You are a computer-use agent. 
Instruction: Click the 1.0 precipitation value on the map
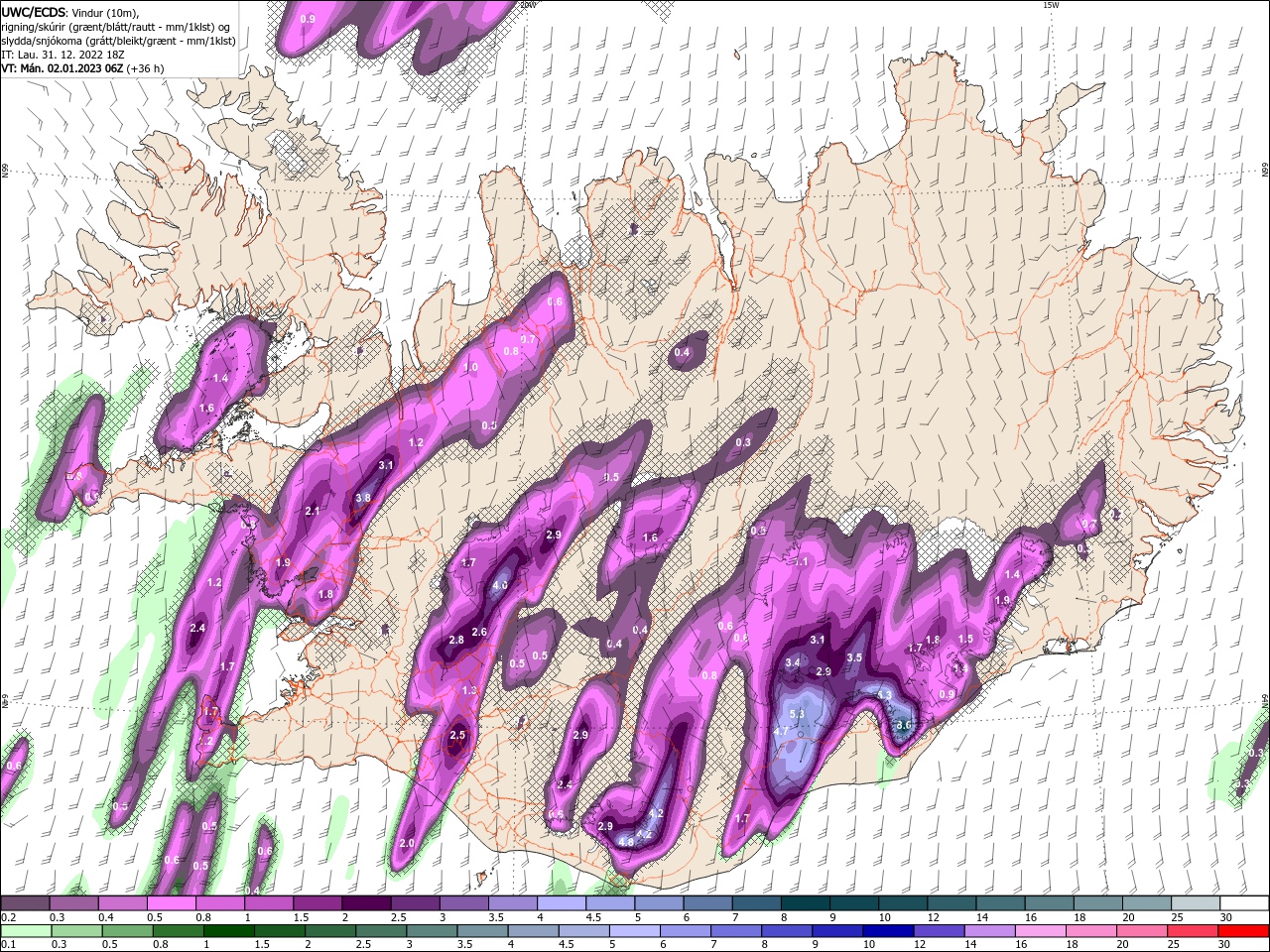tap(471, 367)
